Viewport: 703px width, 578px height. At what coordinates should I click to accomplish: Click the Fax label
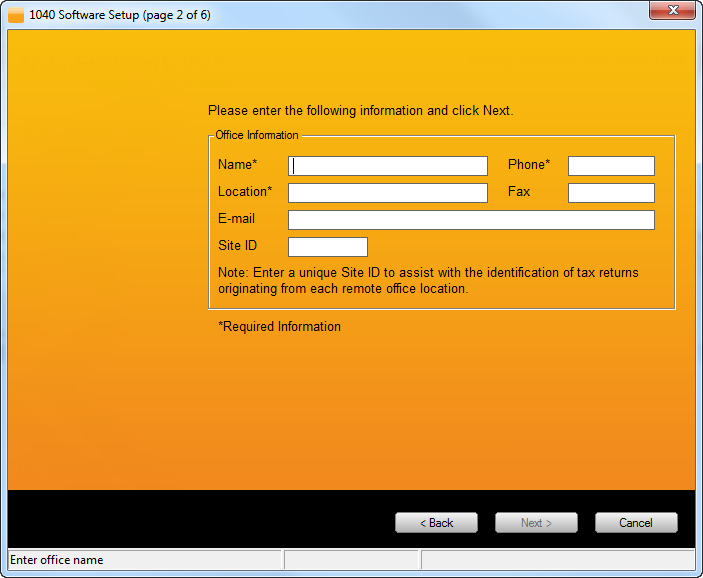[519, 192]
